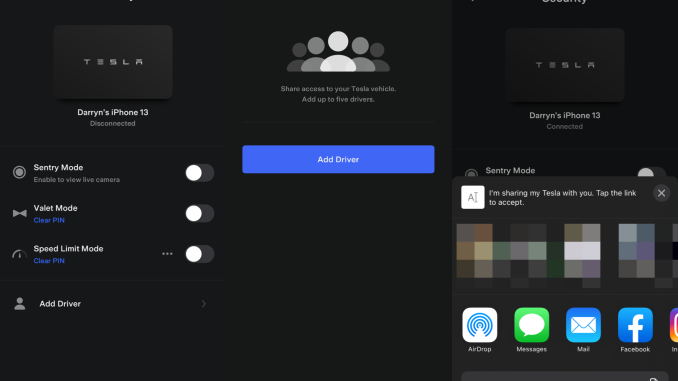Click the group of drivers illustration
This screenshot has width=678, height=381.
(338, 51)
